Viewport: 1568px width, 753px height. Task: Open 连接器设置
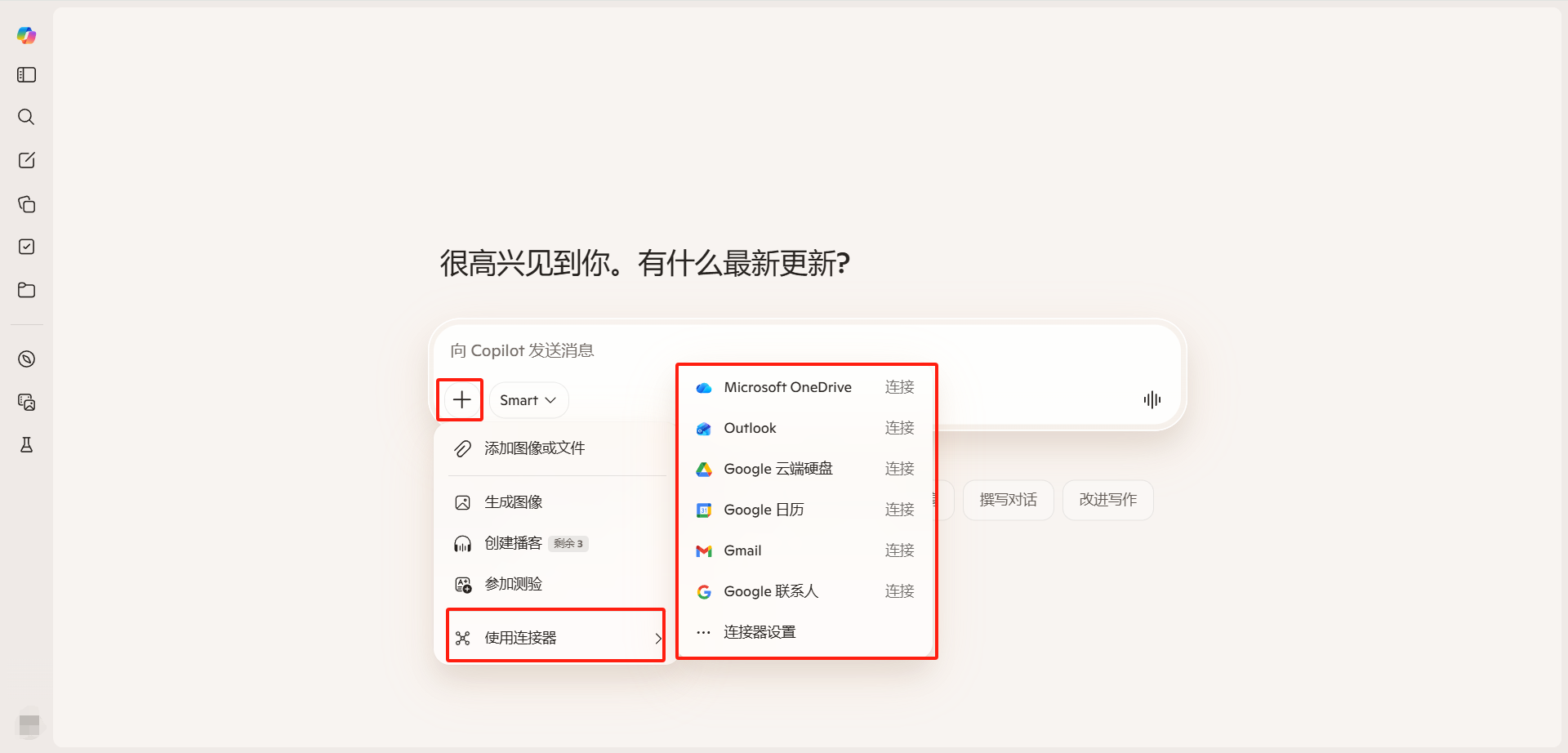pos(759,632)
